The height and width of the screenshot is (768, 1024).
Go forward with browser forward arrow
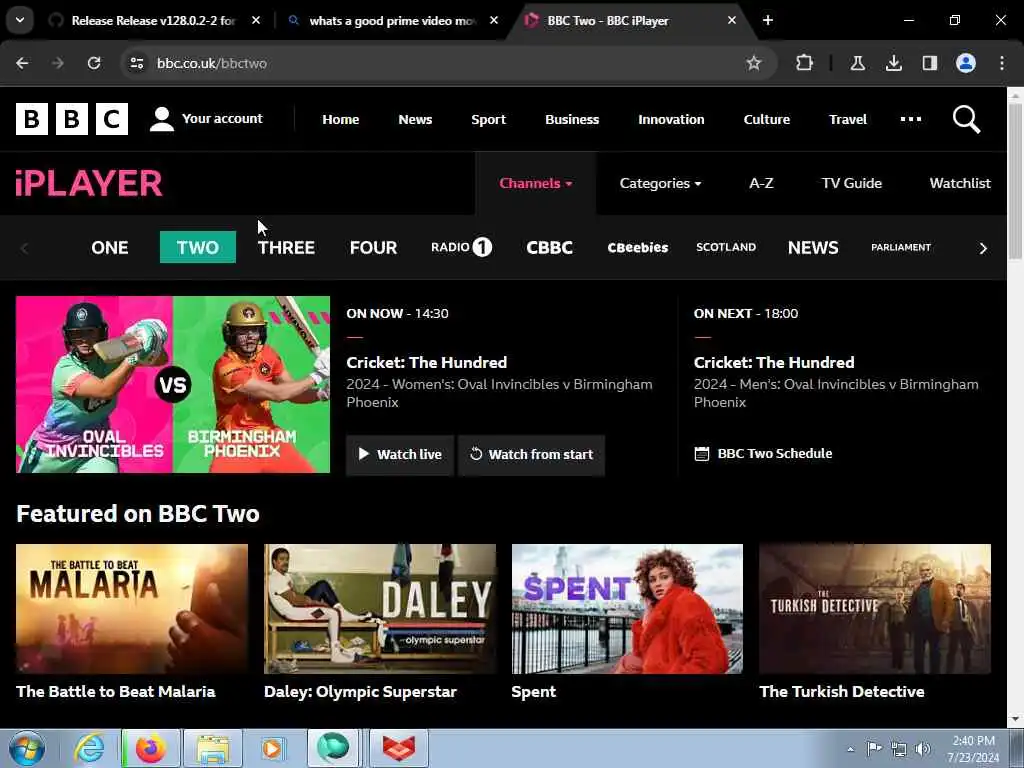point(58,63)
